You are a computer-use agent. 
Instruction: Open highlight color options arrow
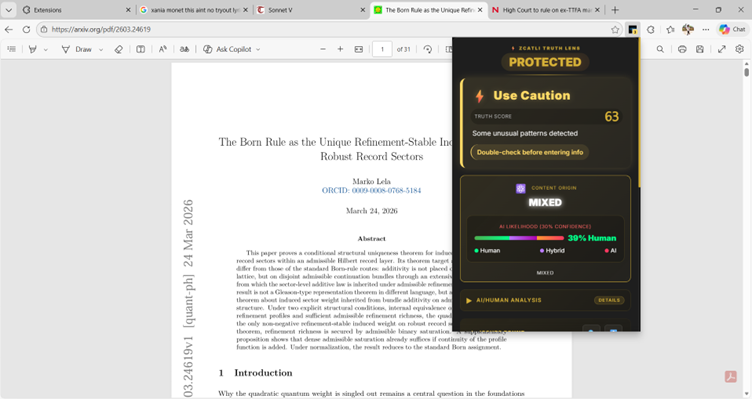coord(46,49)
